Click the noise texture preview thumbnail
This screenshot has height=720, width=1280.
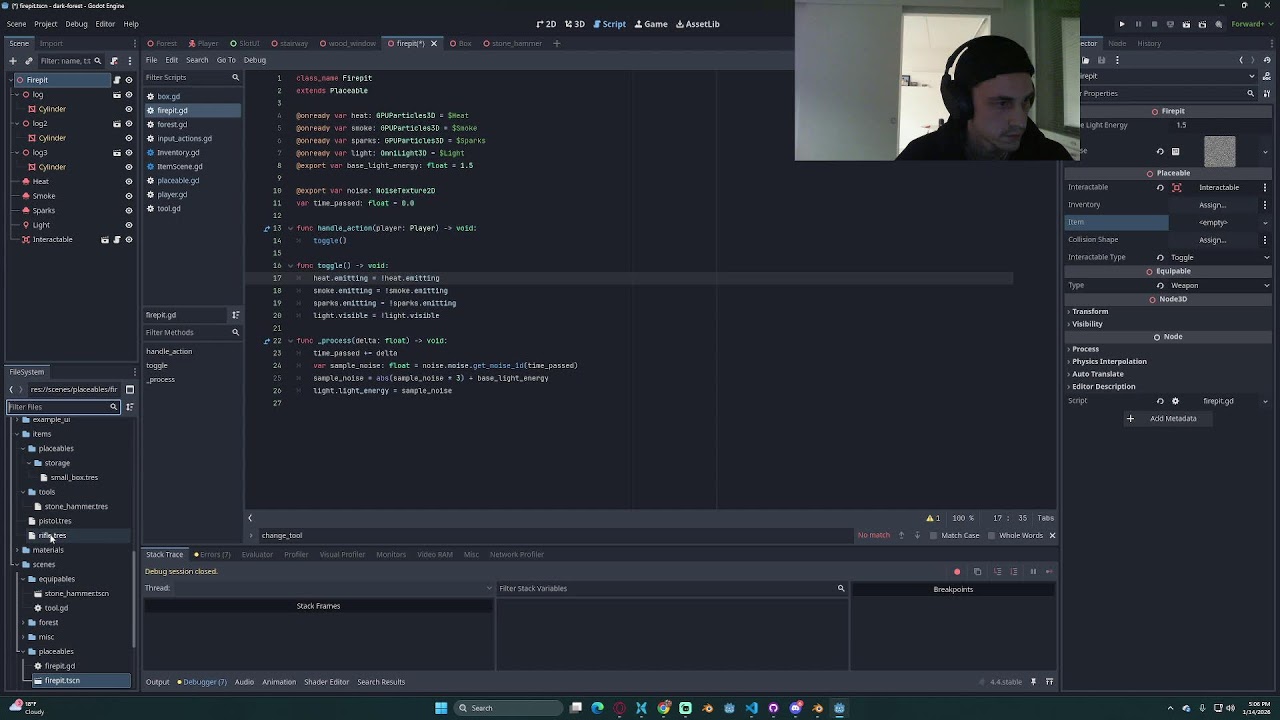[1219, 152]
